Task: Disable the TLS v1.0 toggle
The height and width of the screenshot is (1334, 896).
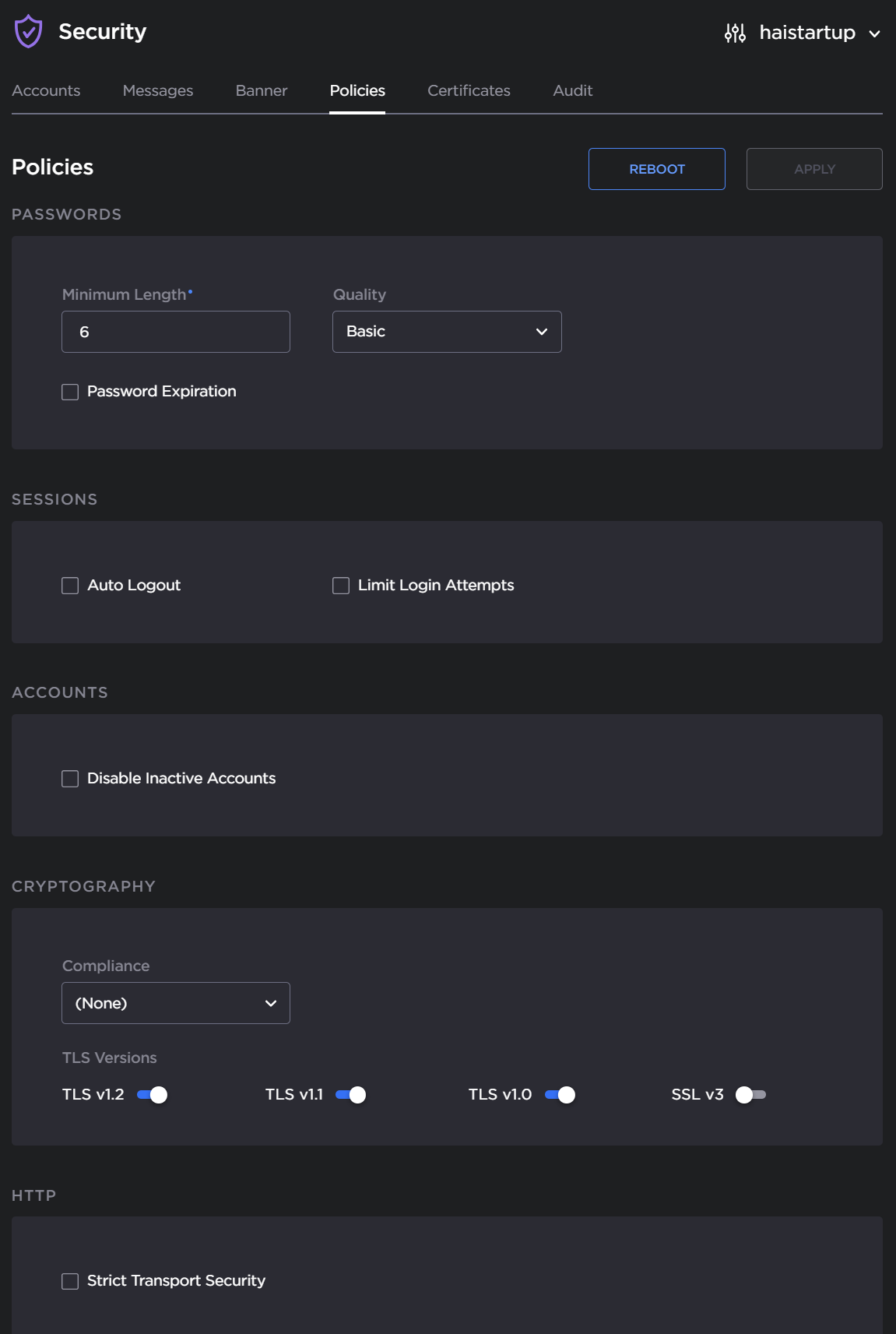Action: [x=560, y=1095]
